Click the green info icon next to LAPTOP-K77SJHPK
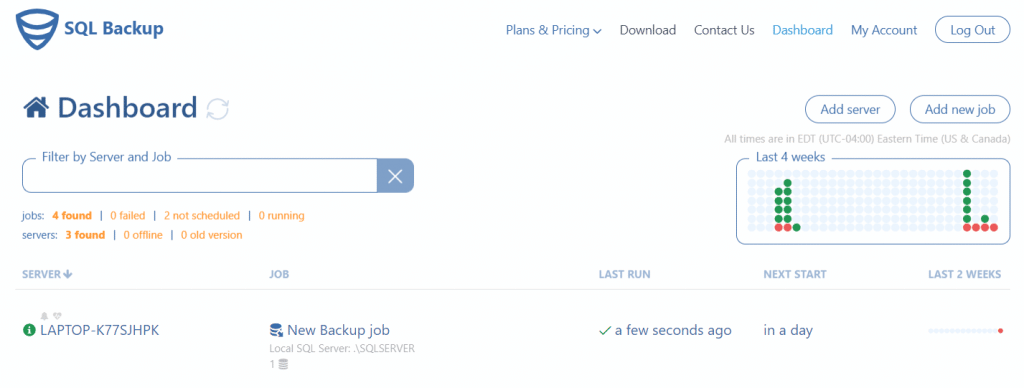Viewport: 1024px width, 388px height. click(x=29, y=331)
